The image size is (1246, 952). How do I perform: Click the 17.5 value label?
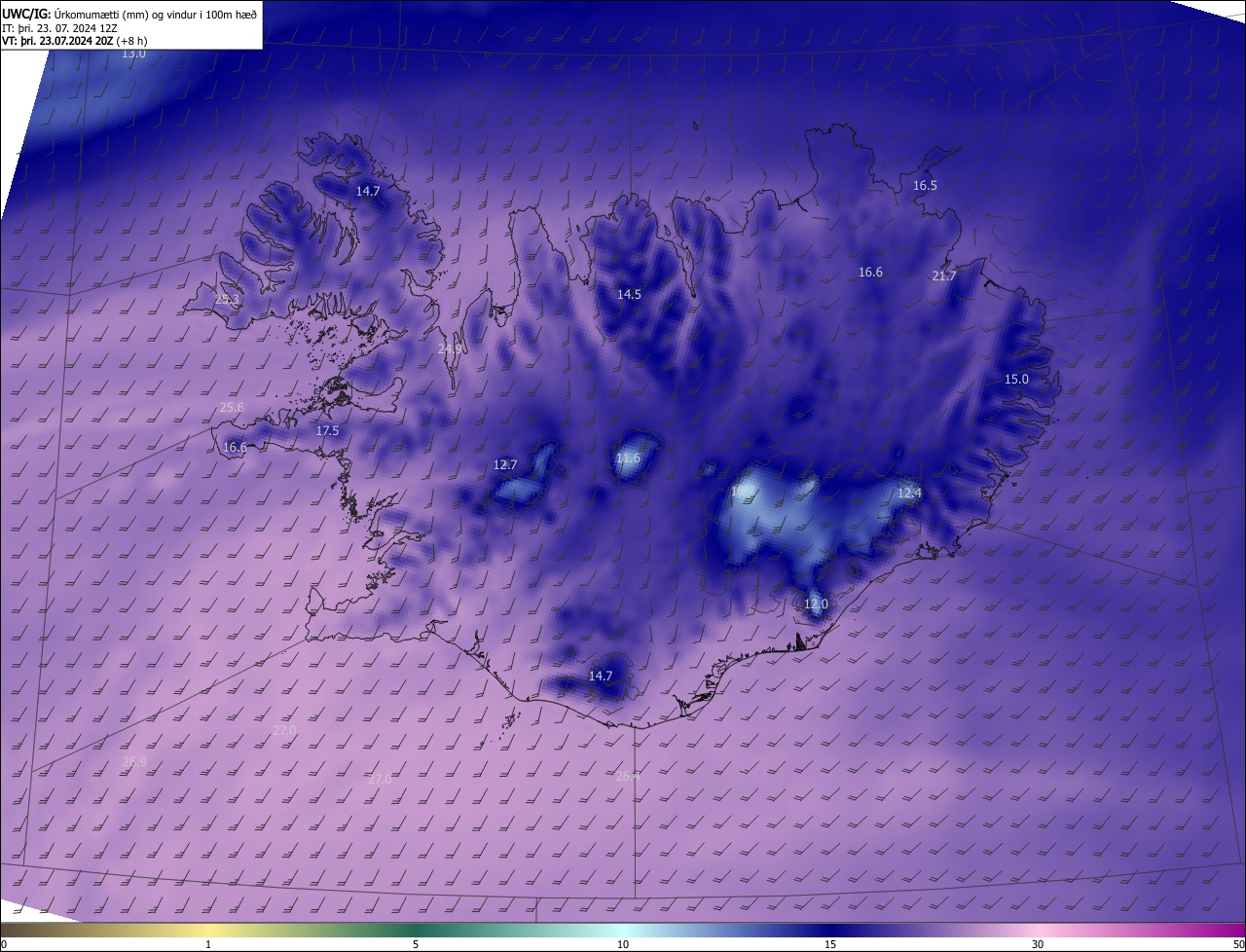[x=327, y=430]
